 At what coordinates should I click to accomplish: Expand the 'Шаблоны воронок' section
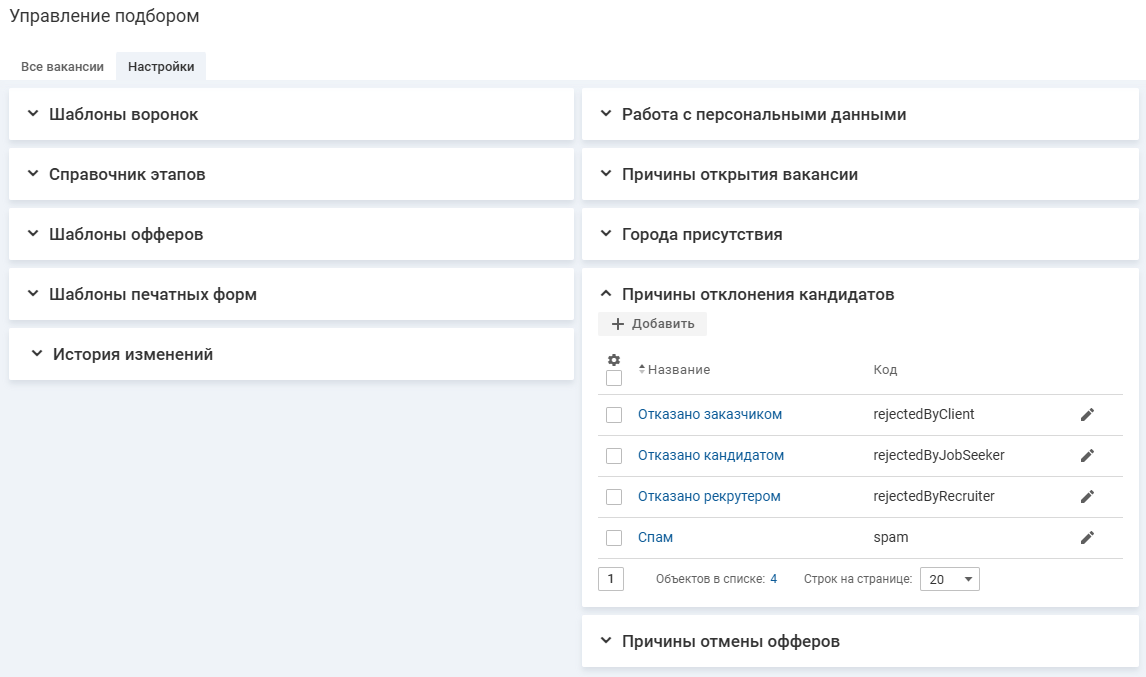123,115
